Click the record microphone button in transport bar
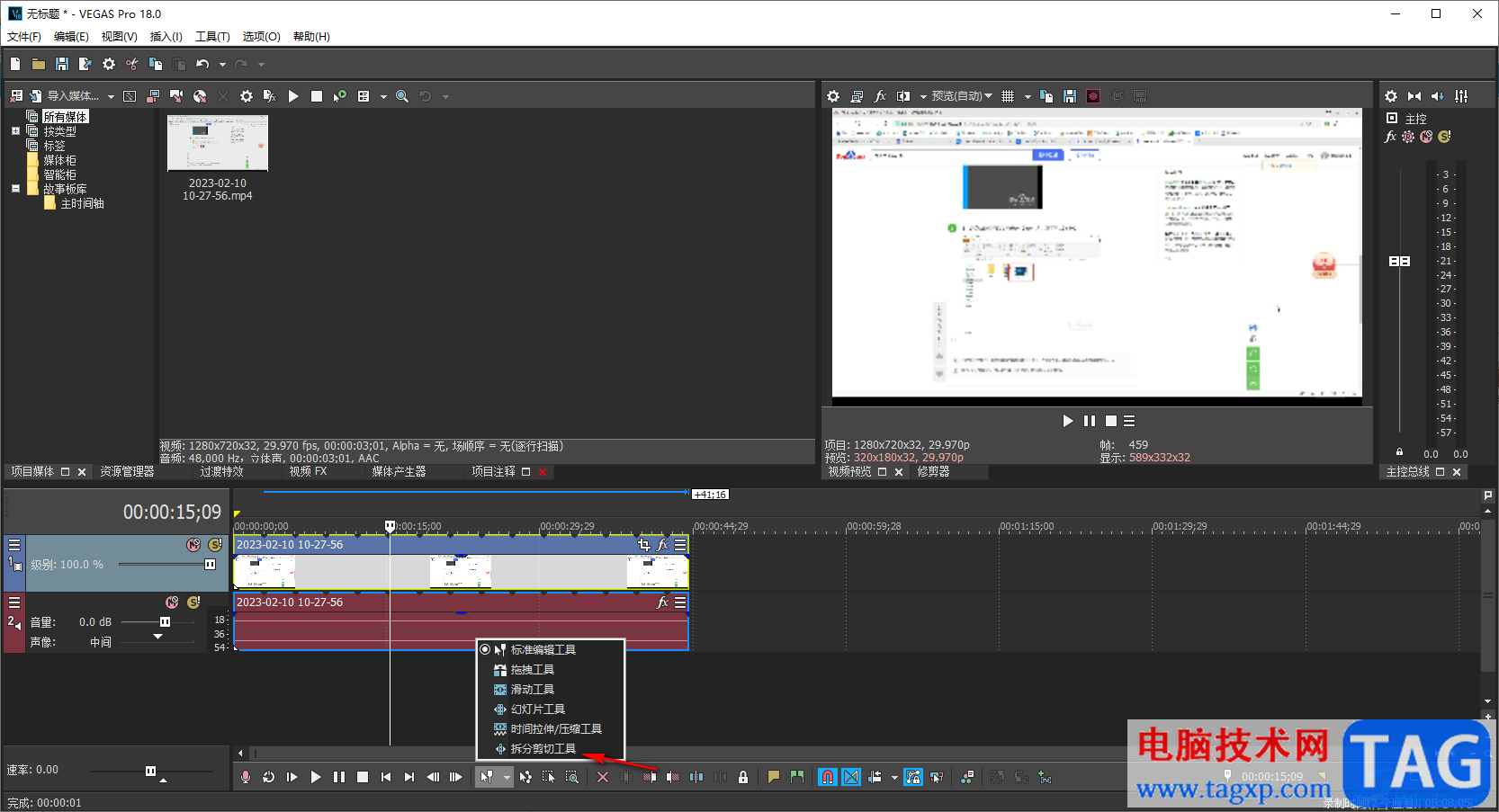 (x=246, y=777)
